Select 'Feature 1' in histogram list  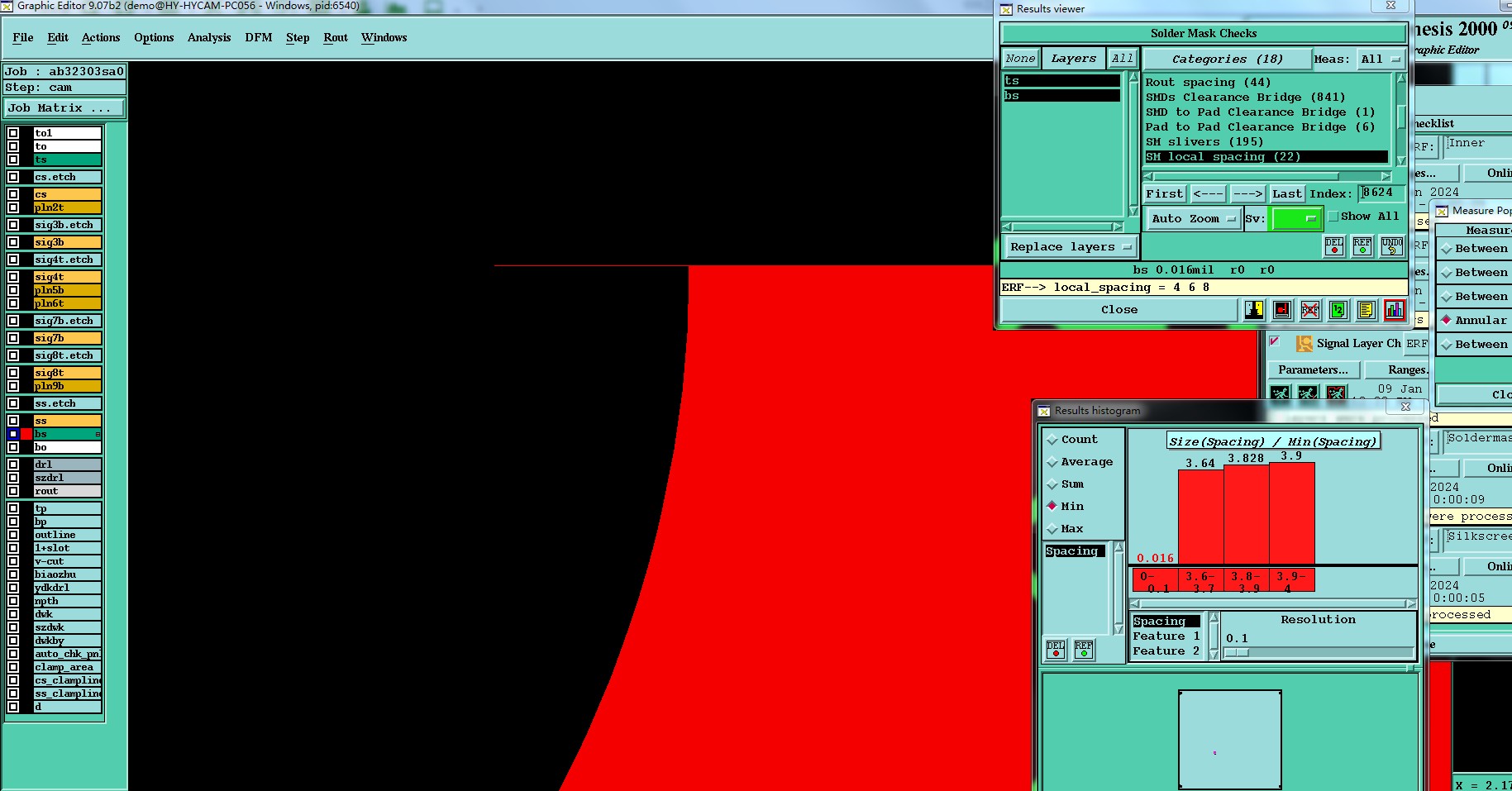[1166, 636]
